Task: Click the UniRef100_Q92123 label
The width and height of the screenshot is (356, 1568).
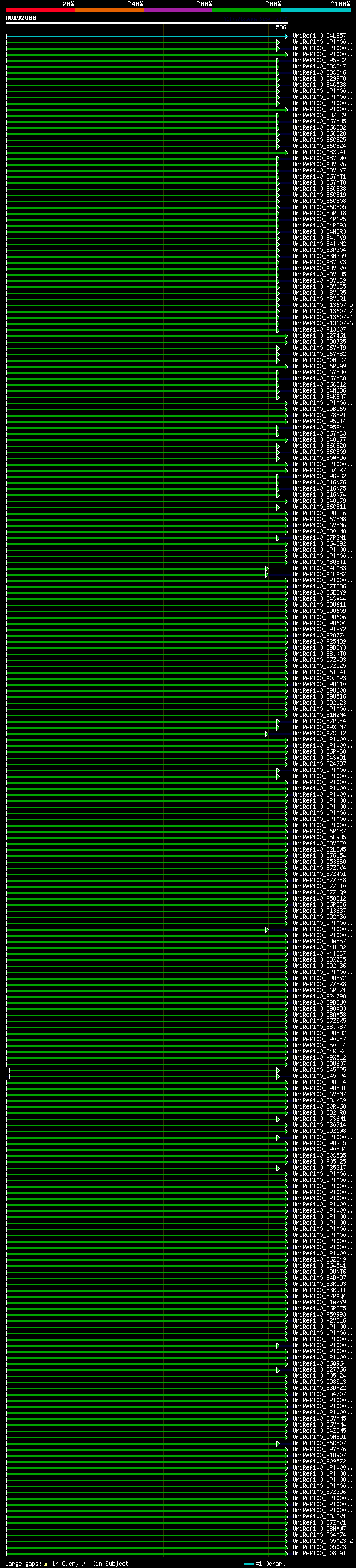Action: click(x=319, y=703)
